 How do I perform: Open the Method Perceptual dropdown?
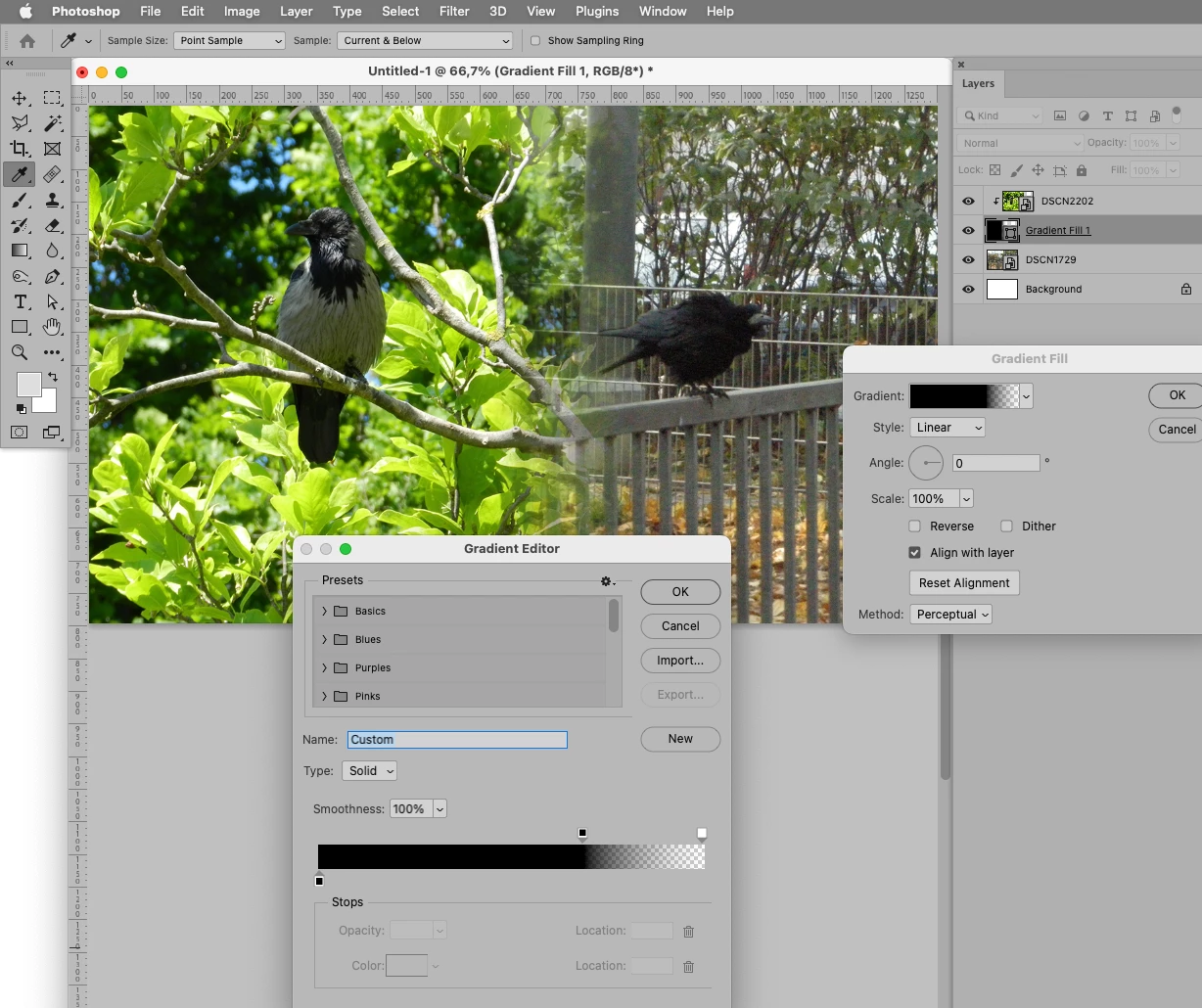coord(950,615)
